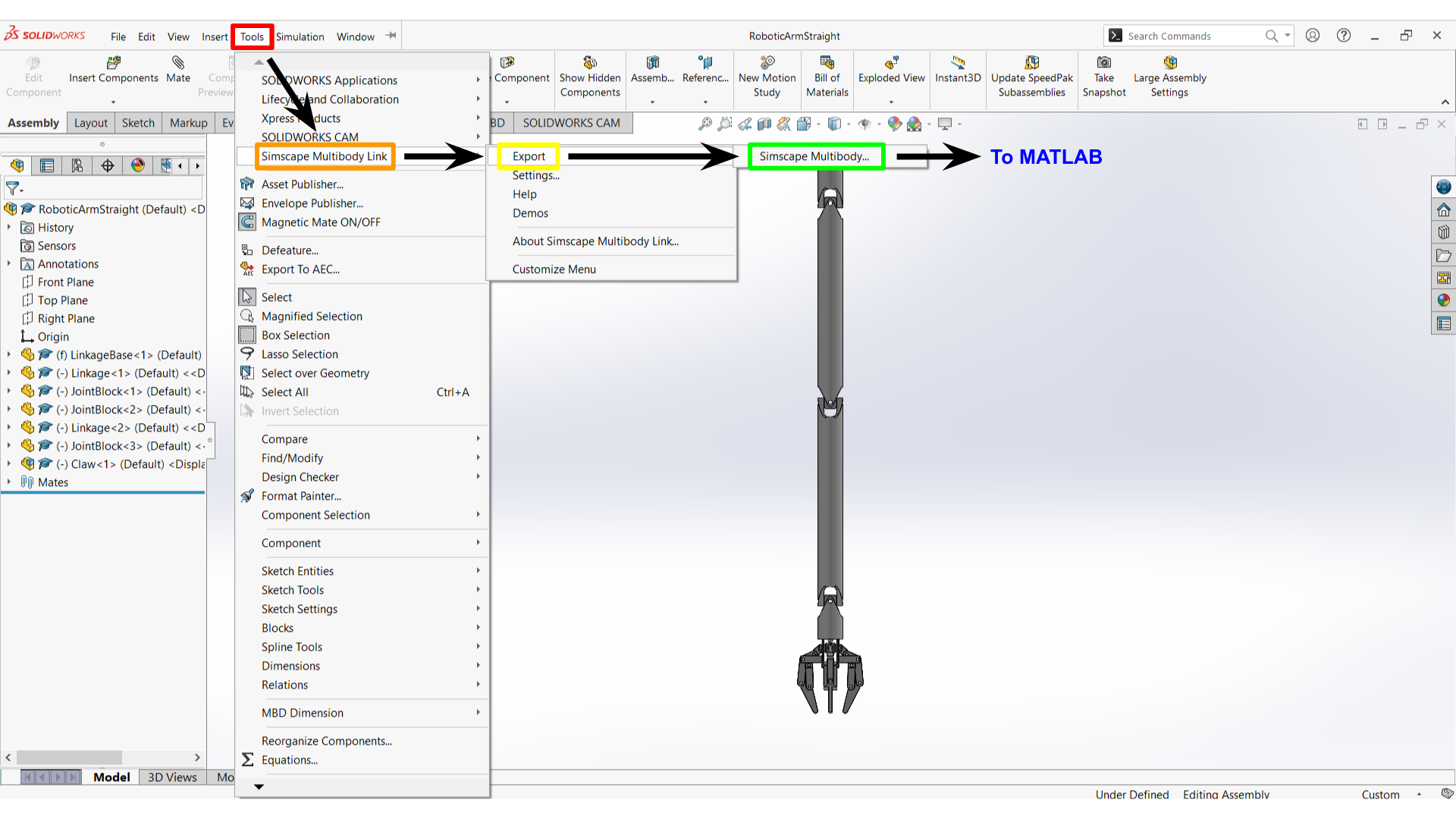Expand the History folder
The image size is (1456, 819).
pyautogui.click(x=9, y=227)
